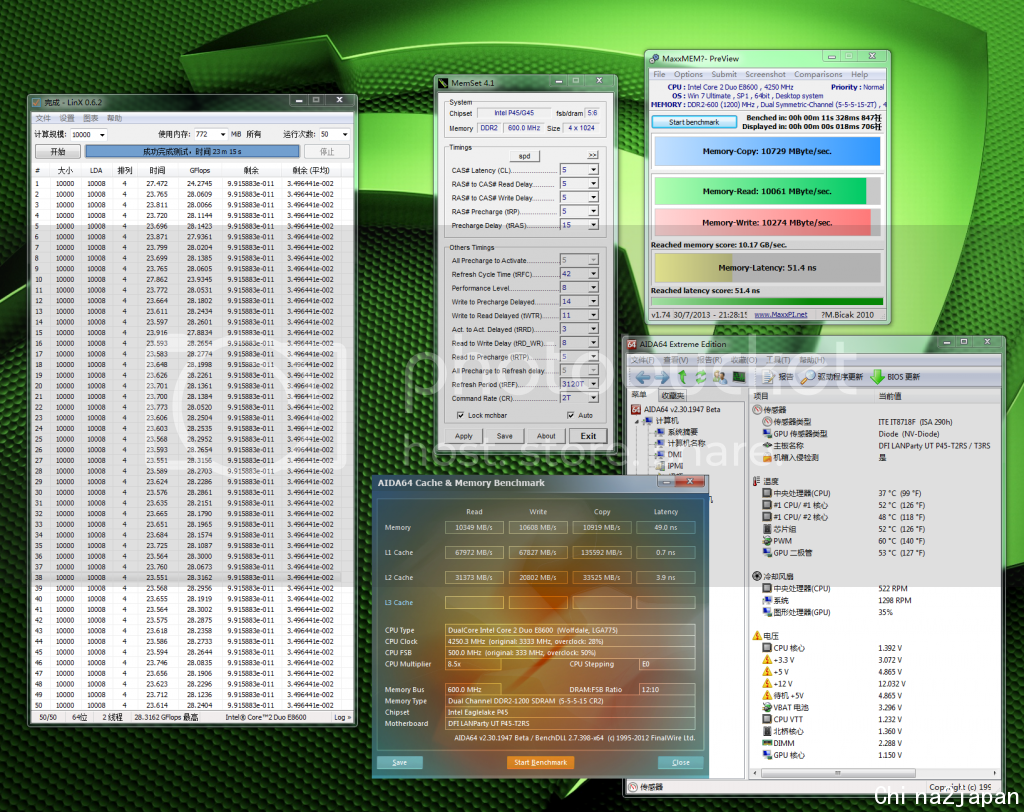This screenshot has width=1024, height=812.
Task: Click AIDA64 green up-level arrow icon
Action: tap(682, 377)
